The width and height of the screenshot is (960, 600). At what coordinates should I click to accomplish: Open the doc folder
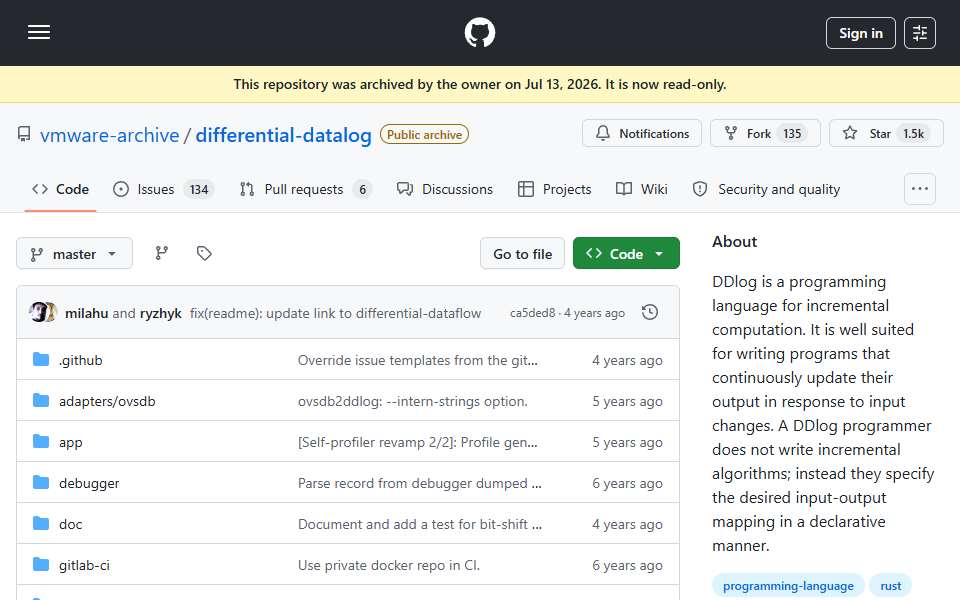70,525
